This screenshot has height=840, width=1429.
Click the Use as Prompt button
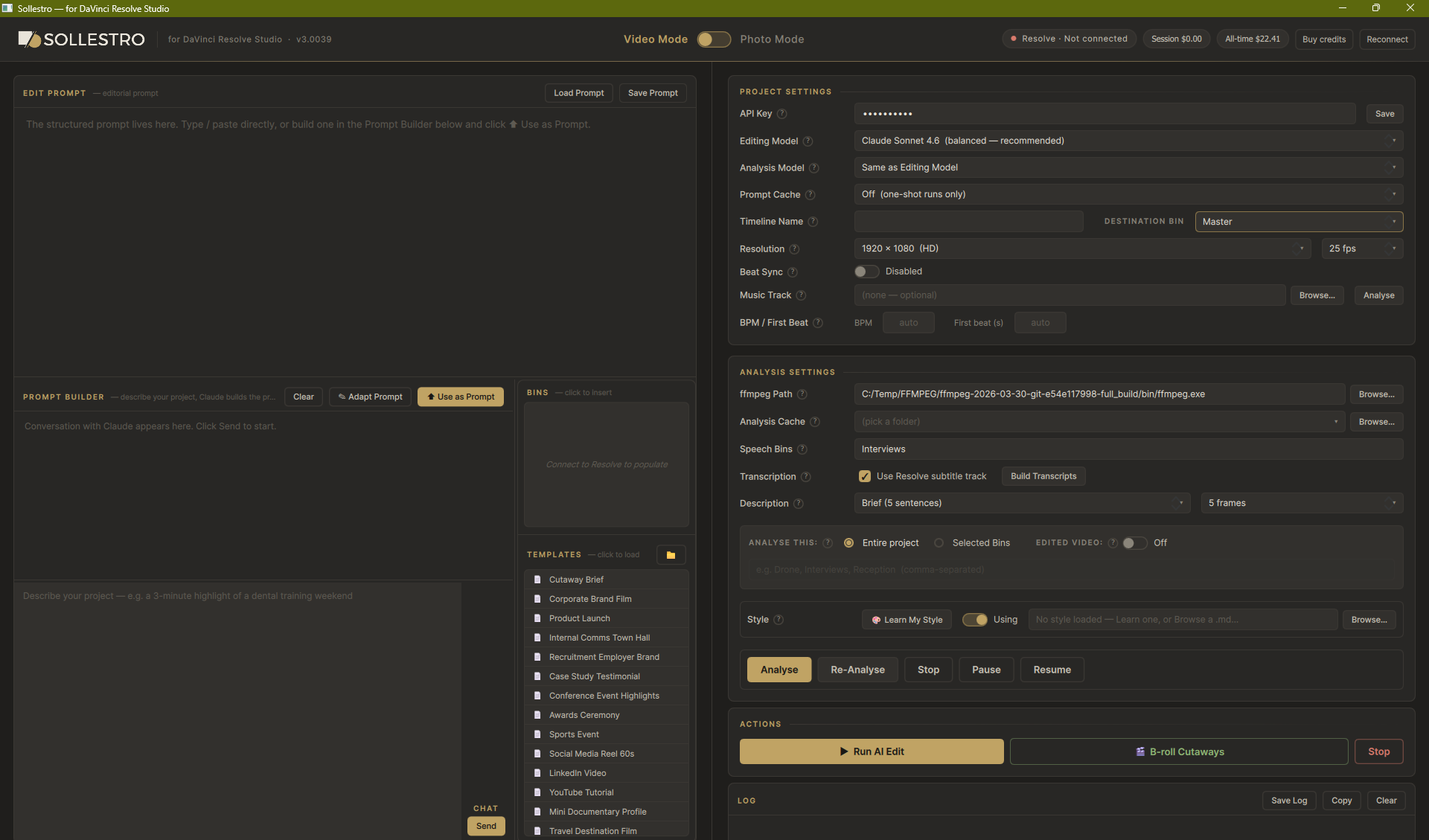(x=461, y=397)
